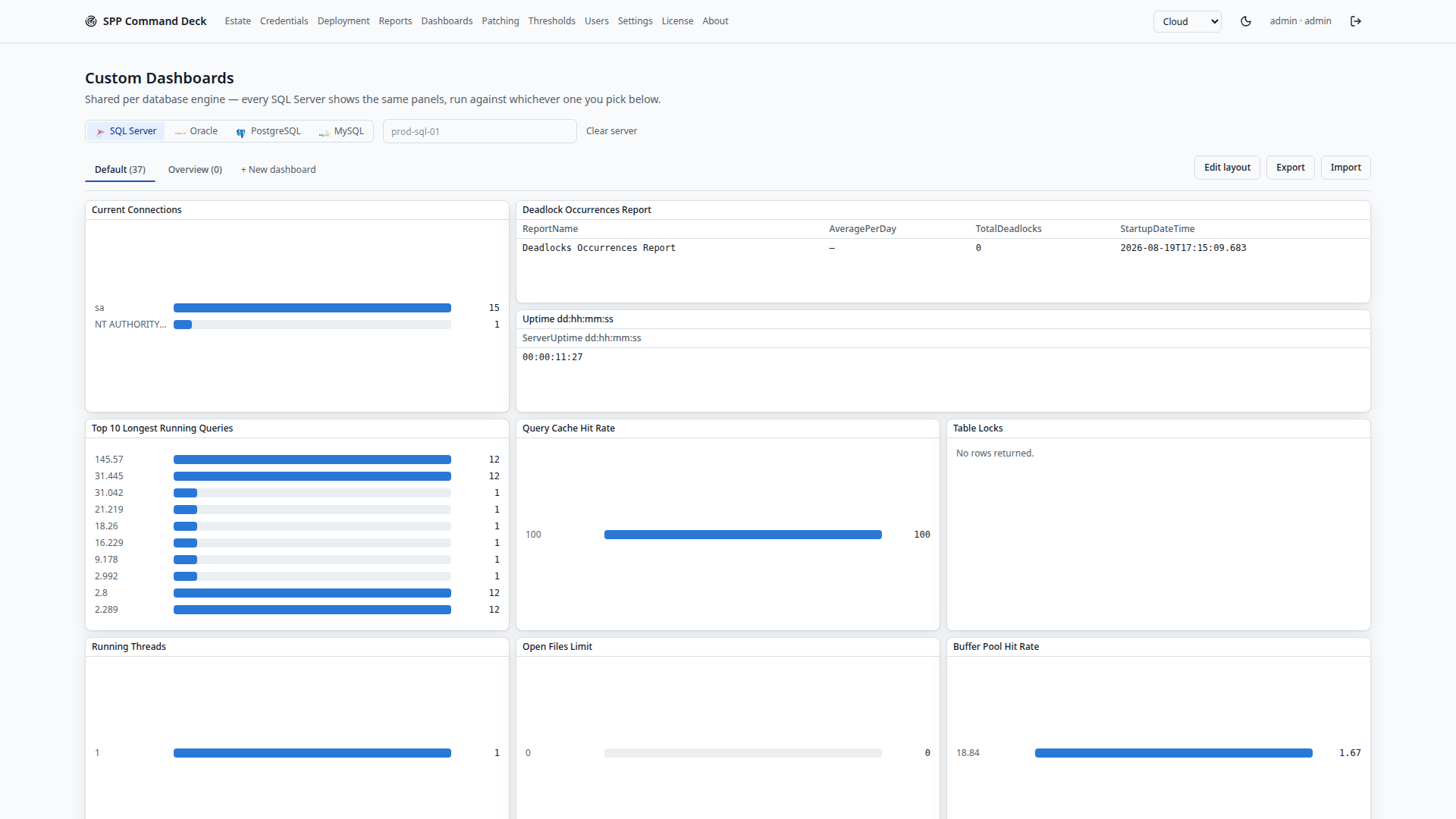Click ServerUptime dd:hh:mm:ss column header
This screenshot has width=1456, height=819.
(582, 338)
